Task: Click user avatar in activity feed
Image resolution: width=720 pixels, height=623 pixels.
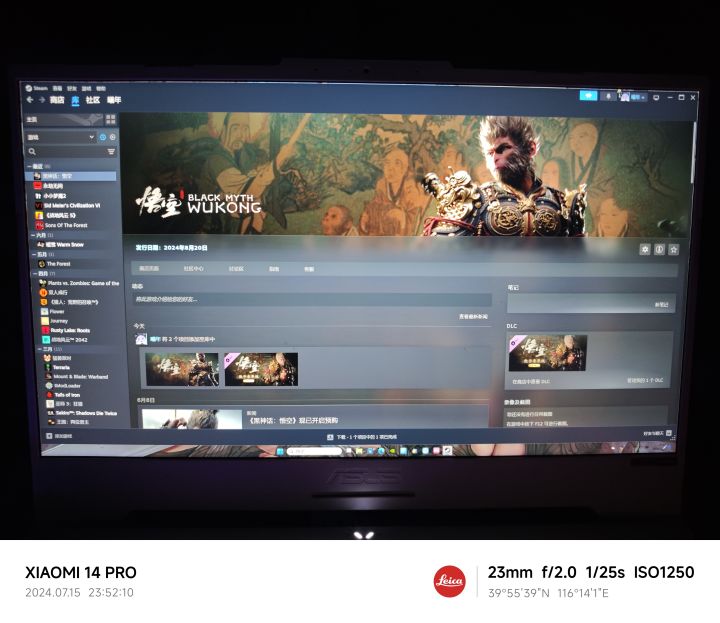Action: coord(141,339)
